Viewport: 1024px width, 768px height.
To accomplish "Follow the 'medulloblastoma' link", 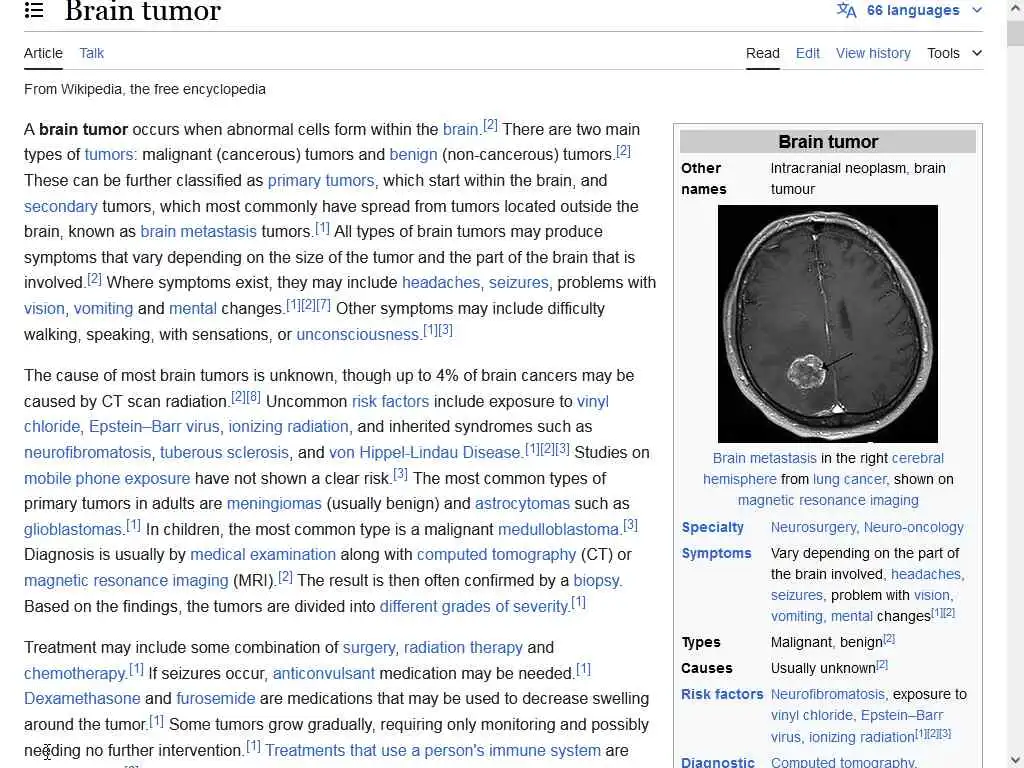I will point(558,530).
